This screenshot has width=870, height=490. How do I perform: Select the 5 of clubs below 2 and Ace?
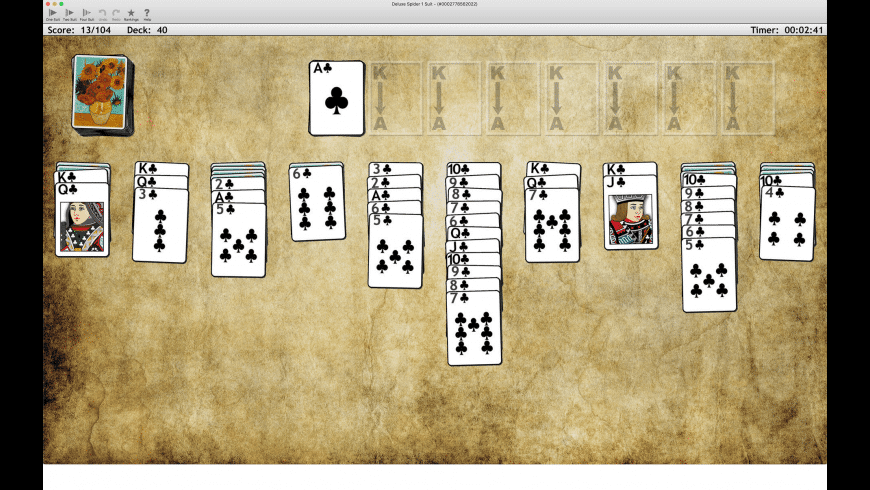click(239, 240)
